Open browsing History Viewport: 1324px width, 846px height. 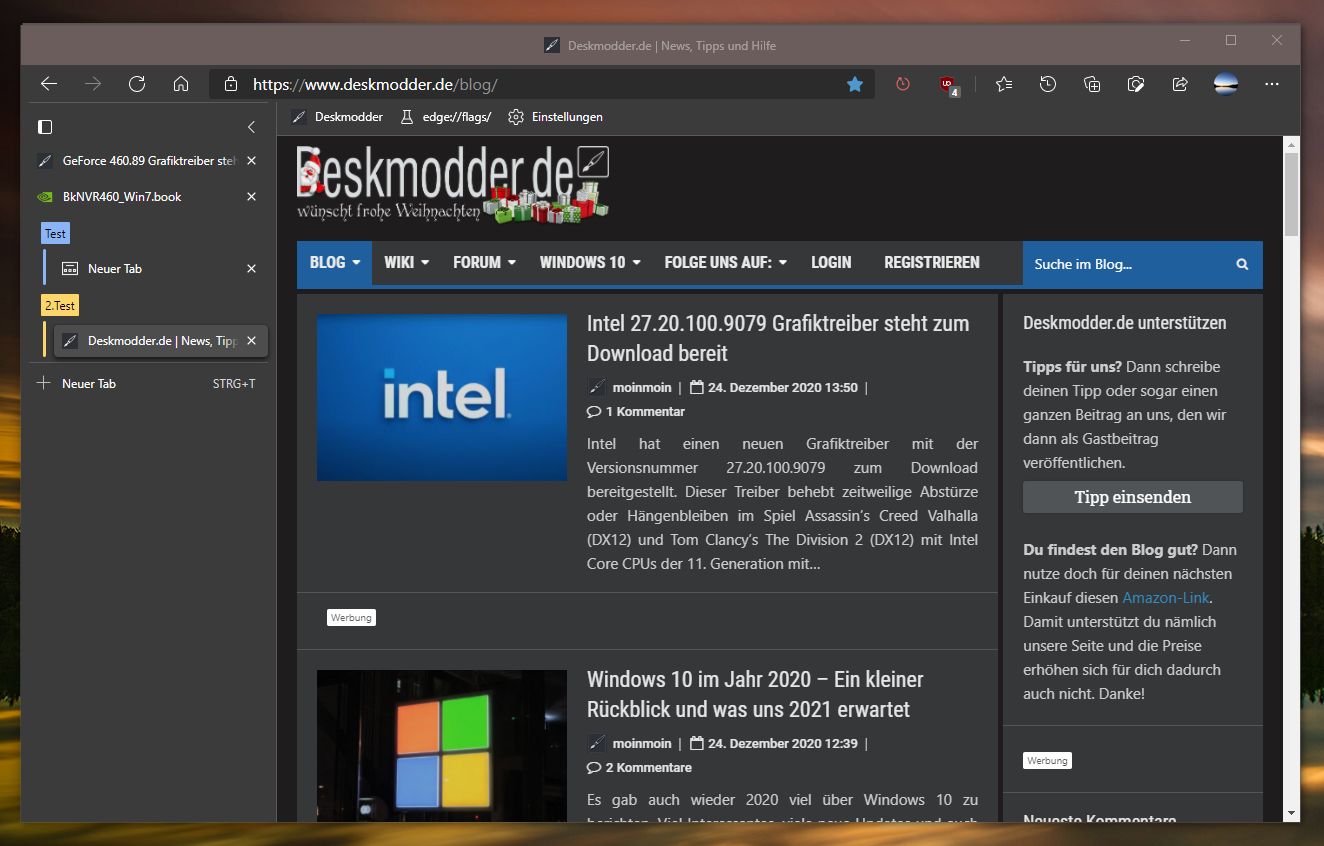pos(1048,84)
